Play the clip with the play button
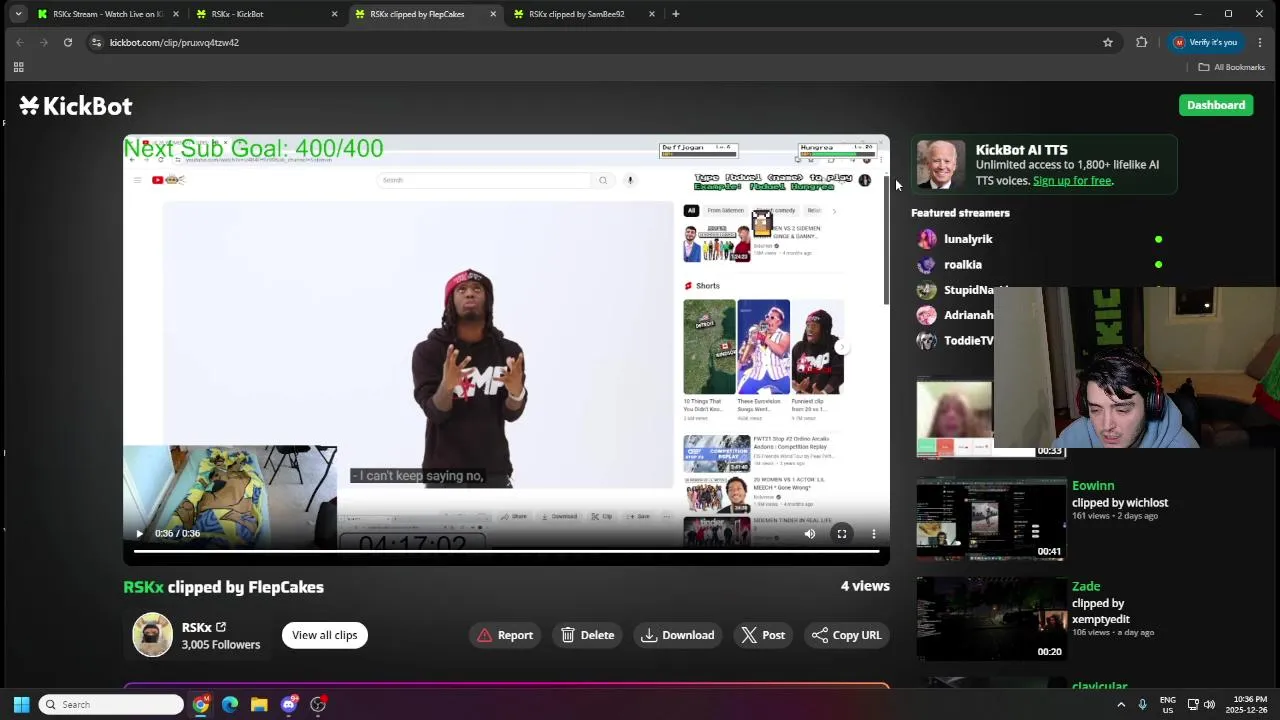 tap(139, 534)
